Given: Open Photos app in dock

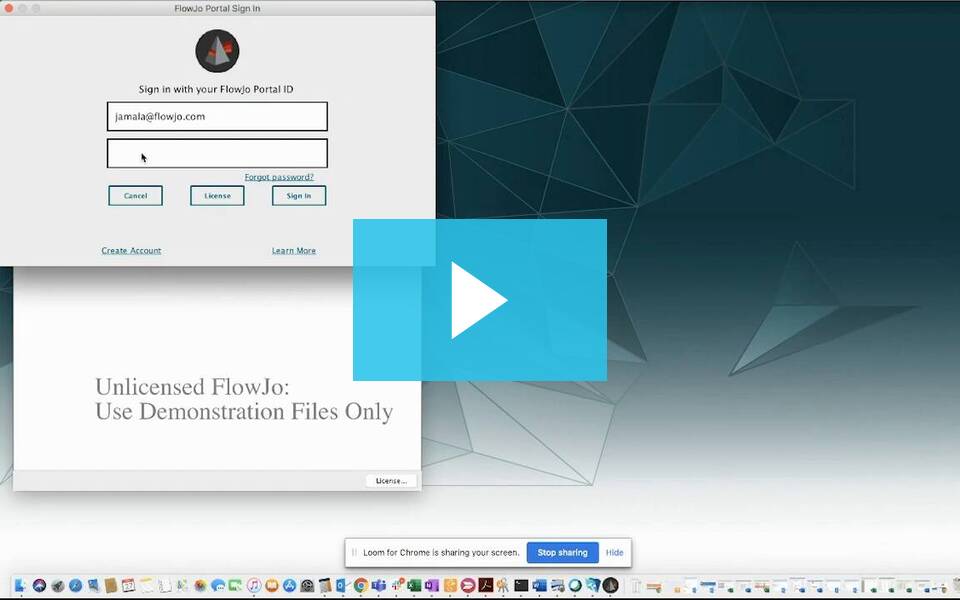Looking at the screenshot, I should click(200, 585).
